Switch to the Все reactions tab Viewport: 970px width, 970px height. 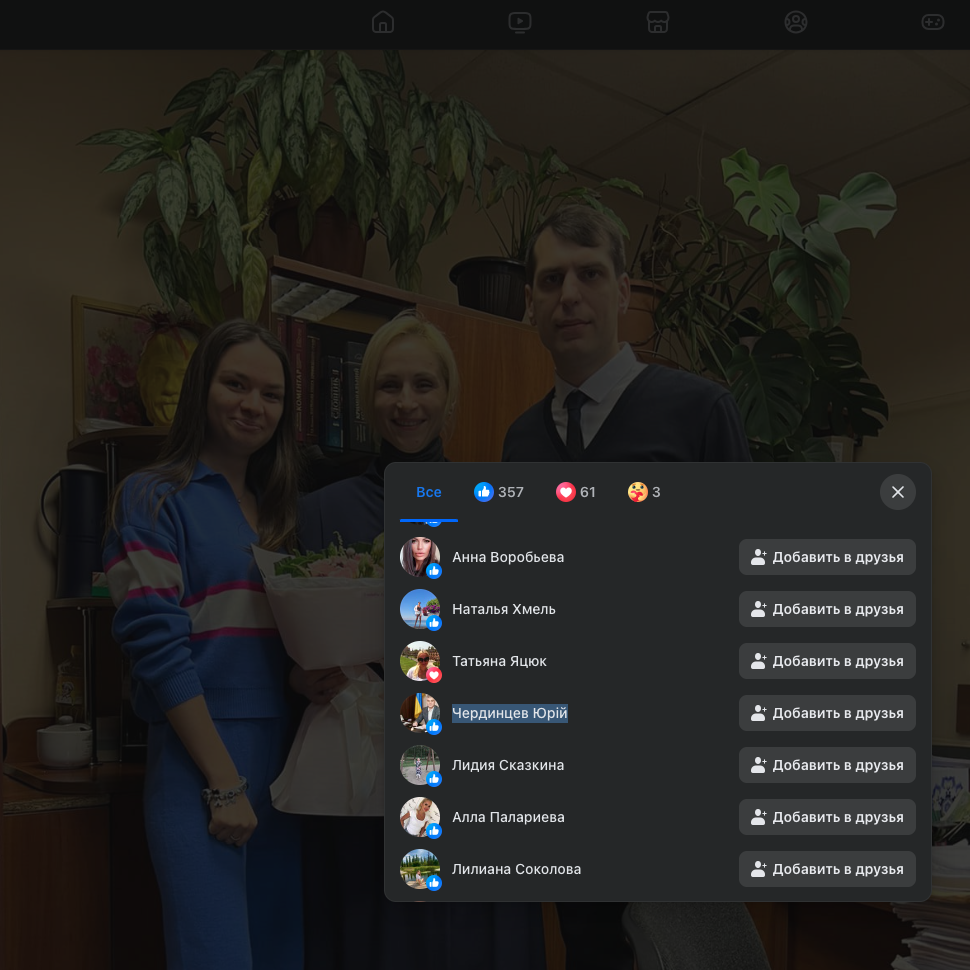coord(429,492)
